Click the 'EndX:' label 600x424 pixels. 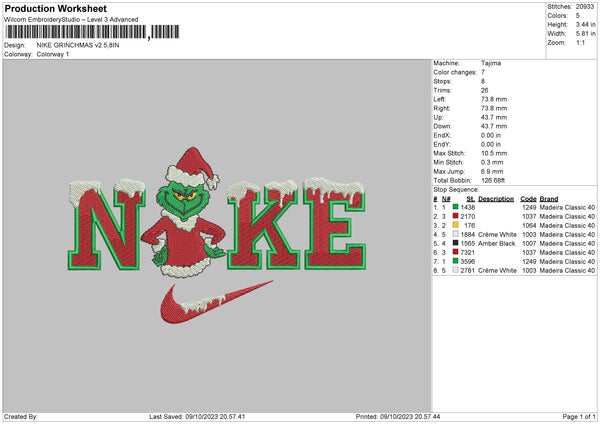(x=442, y=135)
